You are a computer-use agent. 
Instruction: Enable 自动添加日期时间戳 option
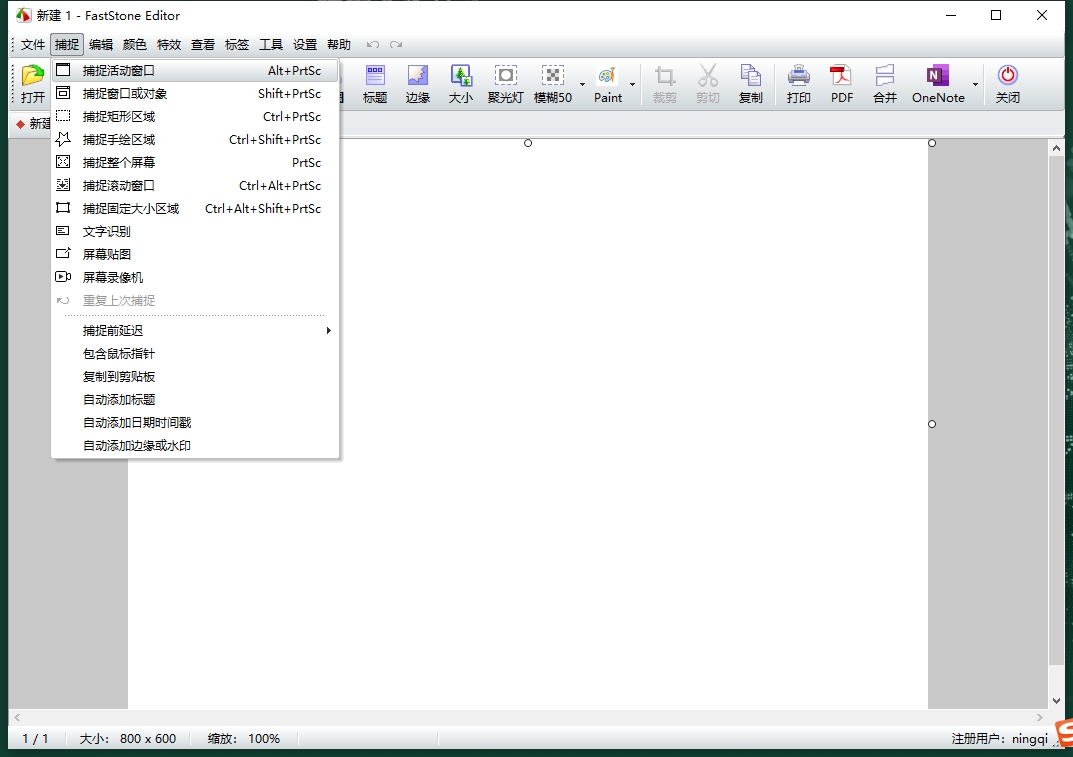137,423
